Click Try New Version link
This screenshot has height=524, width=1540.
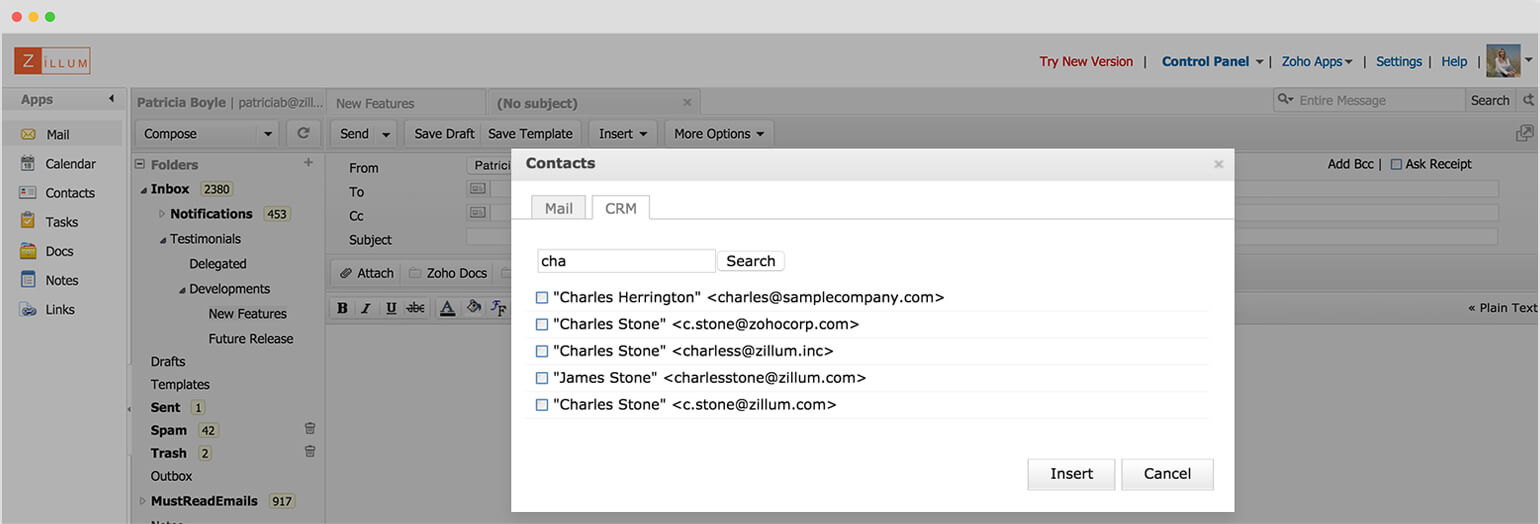1086,61
